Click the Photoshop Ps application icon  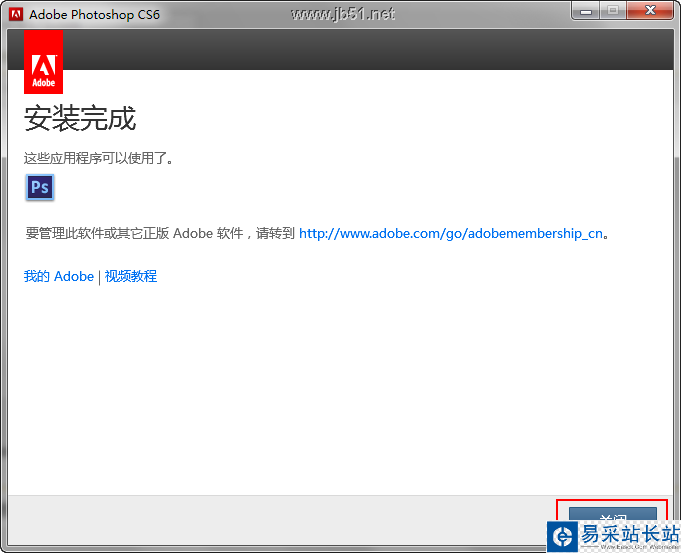coord(40,187)
